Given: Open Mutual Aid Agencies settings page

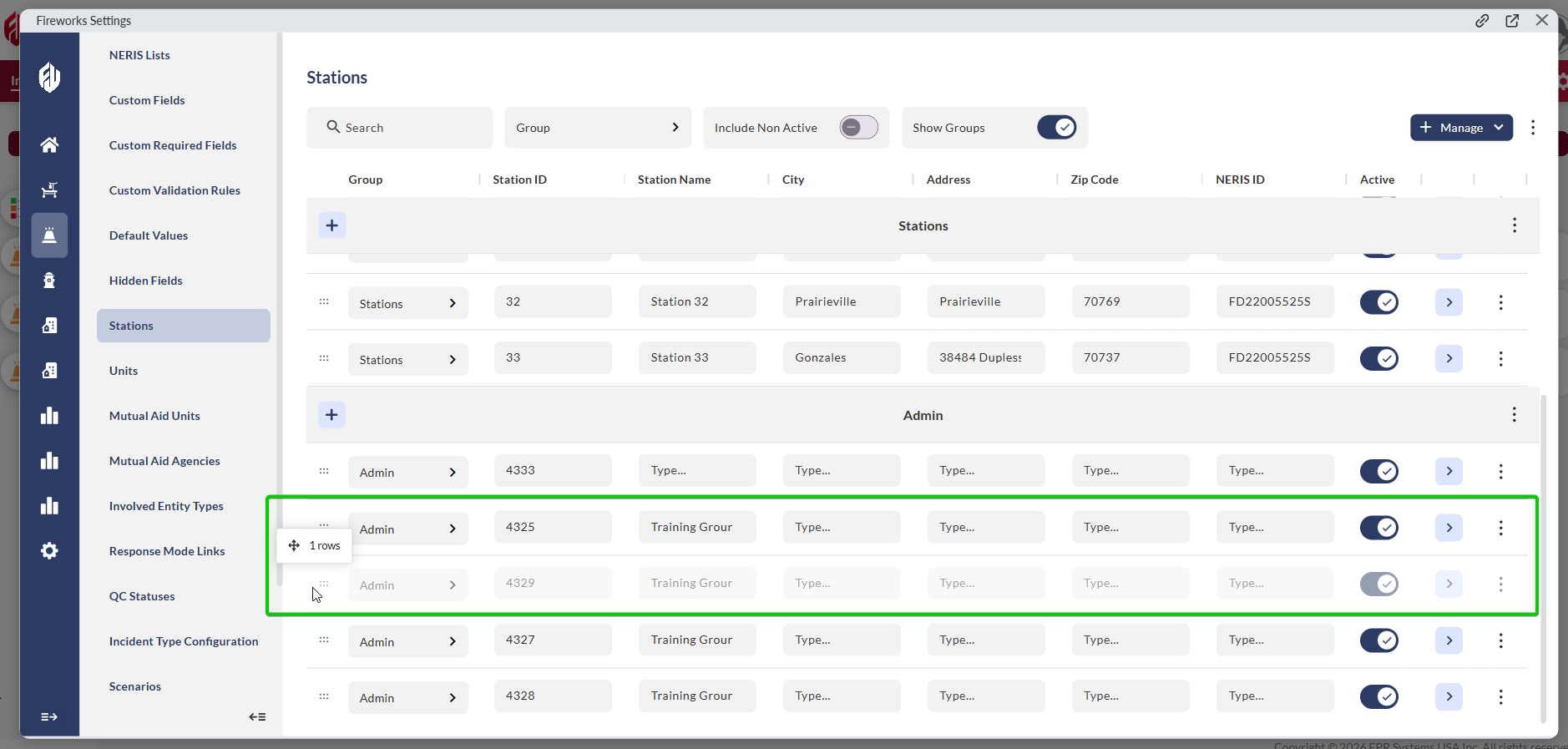Looking at the screenshot, I should pyautogui.click(x=164, y=461).
